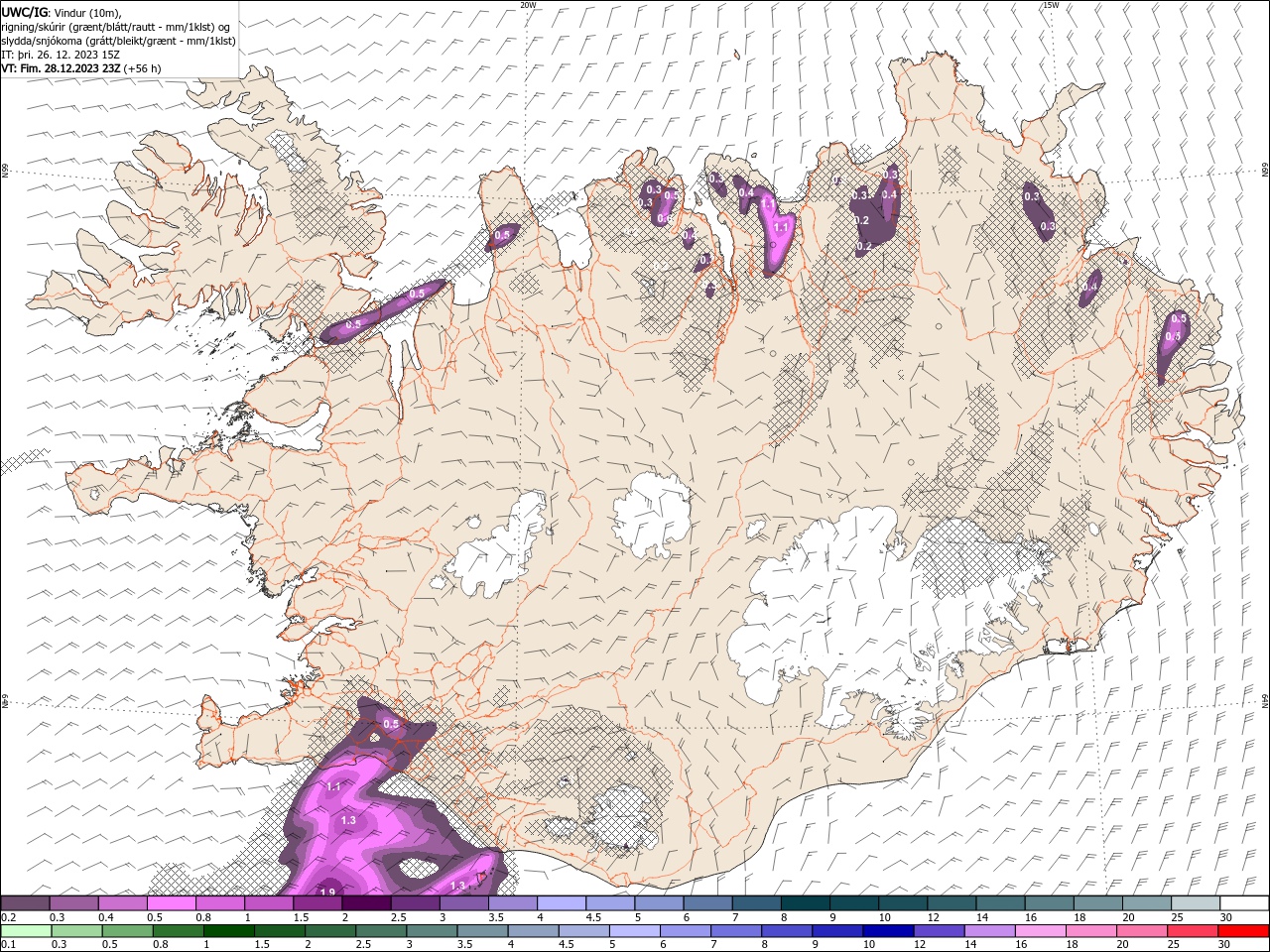1270x952 pixels.
Task: Click rain scale swatch between 2 and 2.5
Action: coord(331,931)
